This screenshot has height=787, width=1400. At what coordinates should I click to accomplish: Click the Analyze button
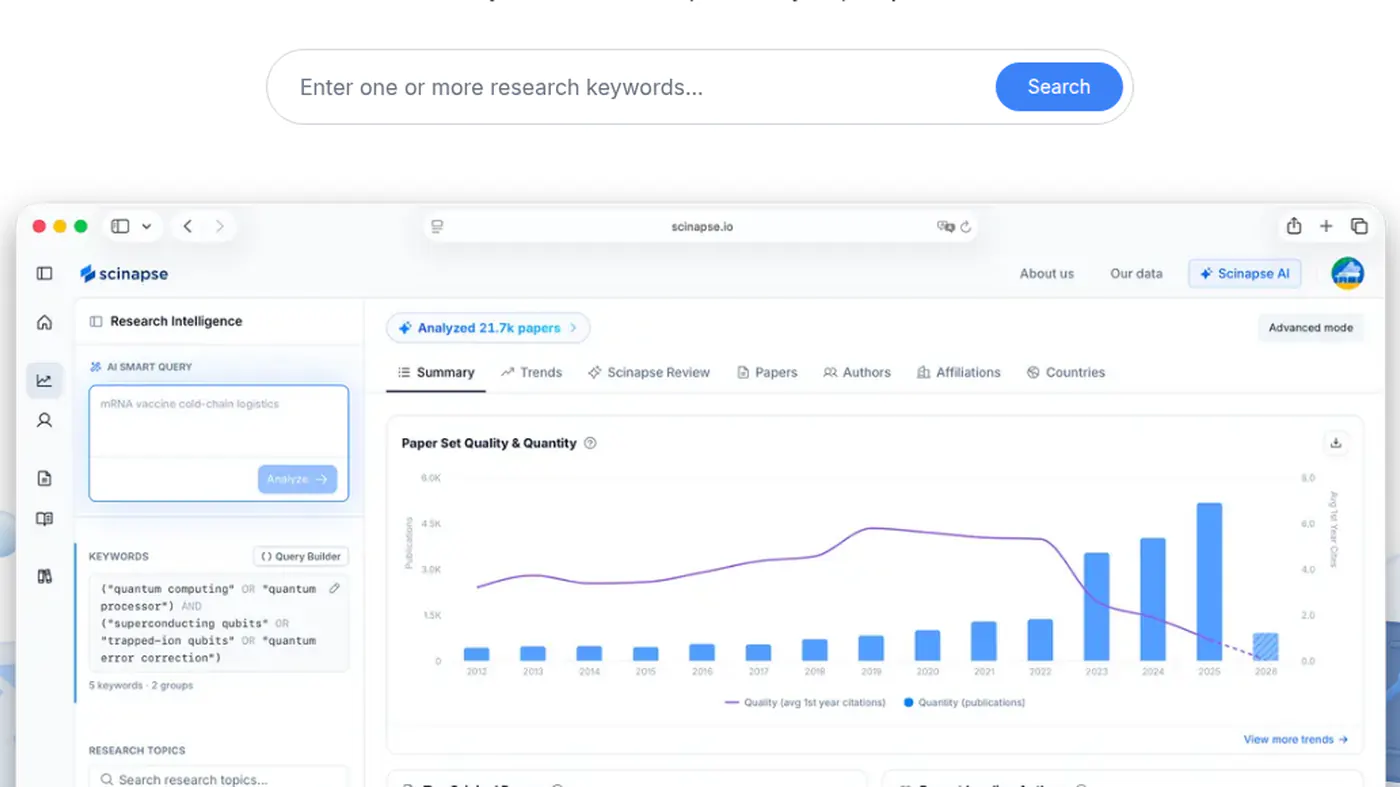click(x=297, y=479)
